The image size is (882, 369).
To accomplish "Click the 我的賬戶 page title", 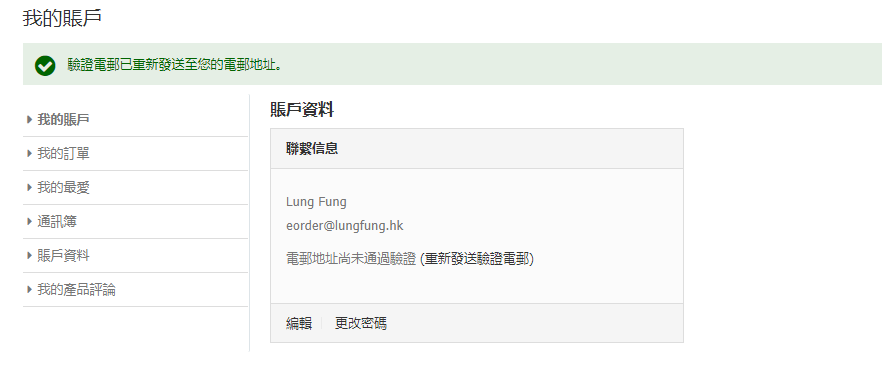I will [62, 18].
